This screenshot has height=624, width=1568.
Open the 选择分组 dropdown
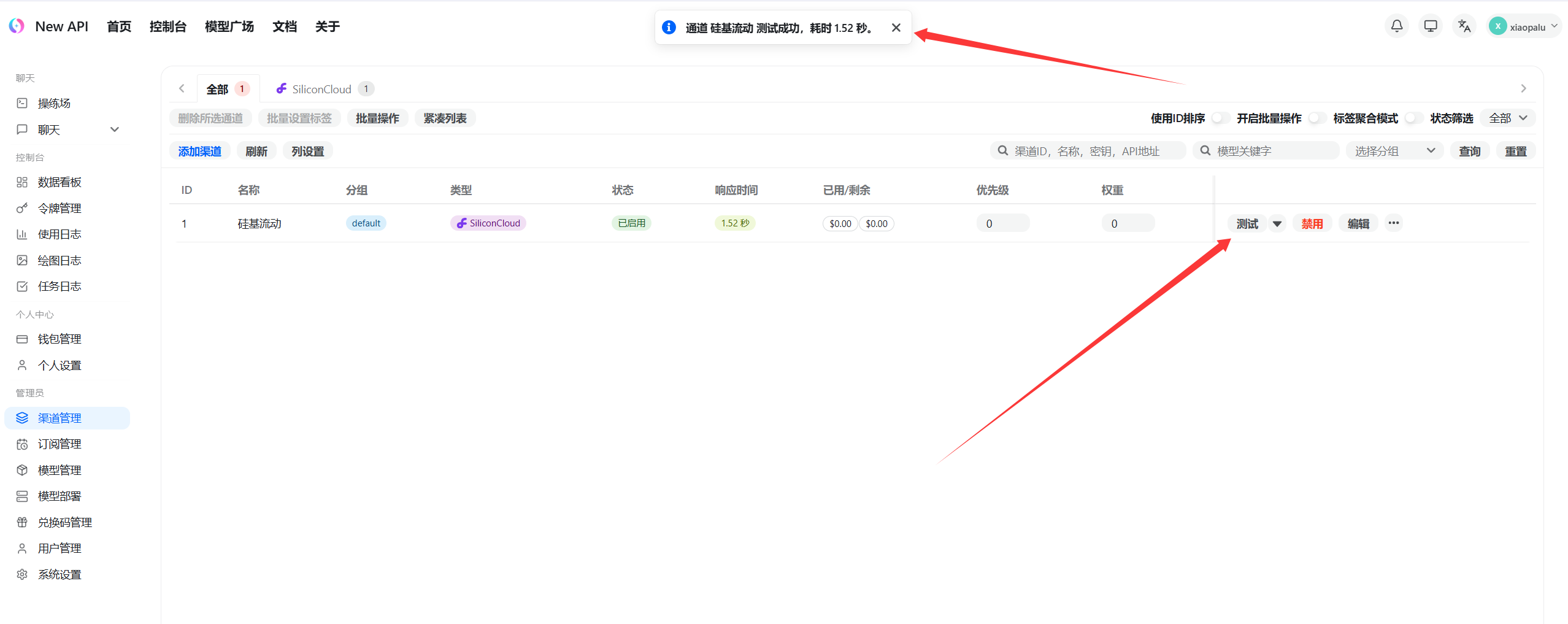(x=1394, y=151)
